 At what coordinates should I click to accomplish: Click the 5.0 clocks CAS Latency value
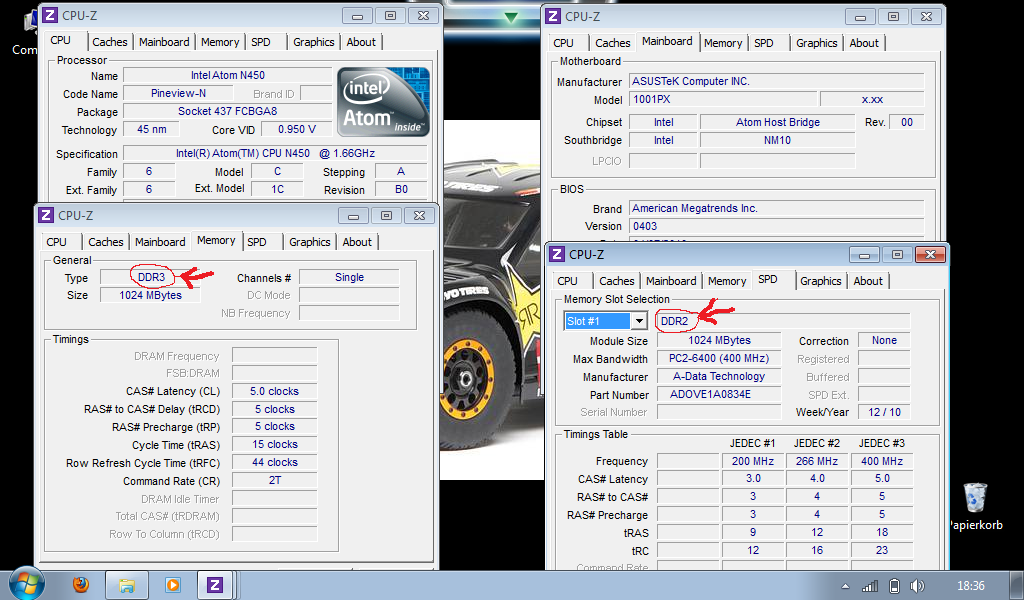[x=274, y=391]
